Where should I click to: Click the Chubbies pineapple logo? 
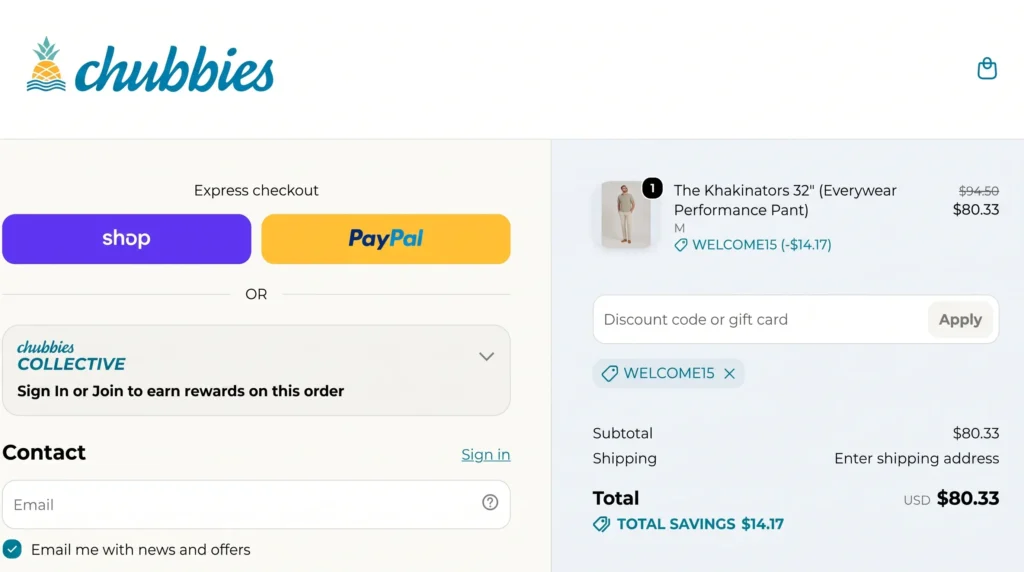coord(46,64)
